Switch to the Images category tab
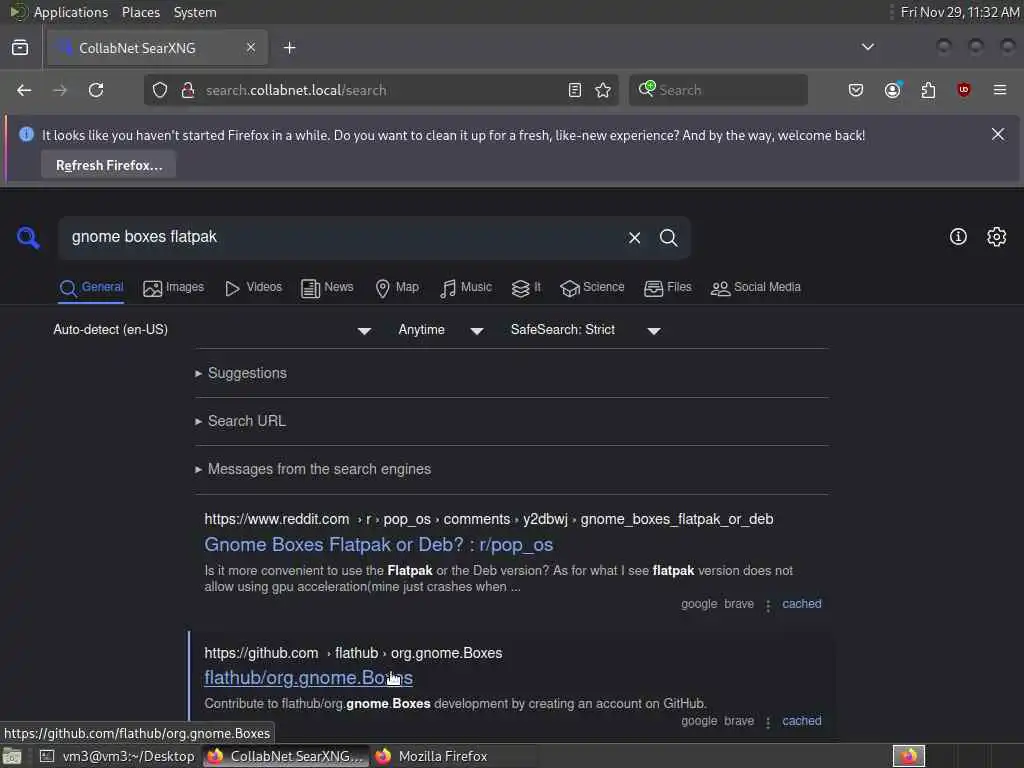 (x=174, y=287)
